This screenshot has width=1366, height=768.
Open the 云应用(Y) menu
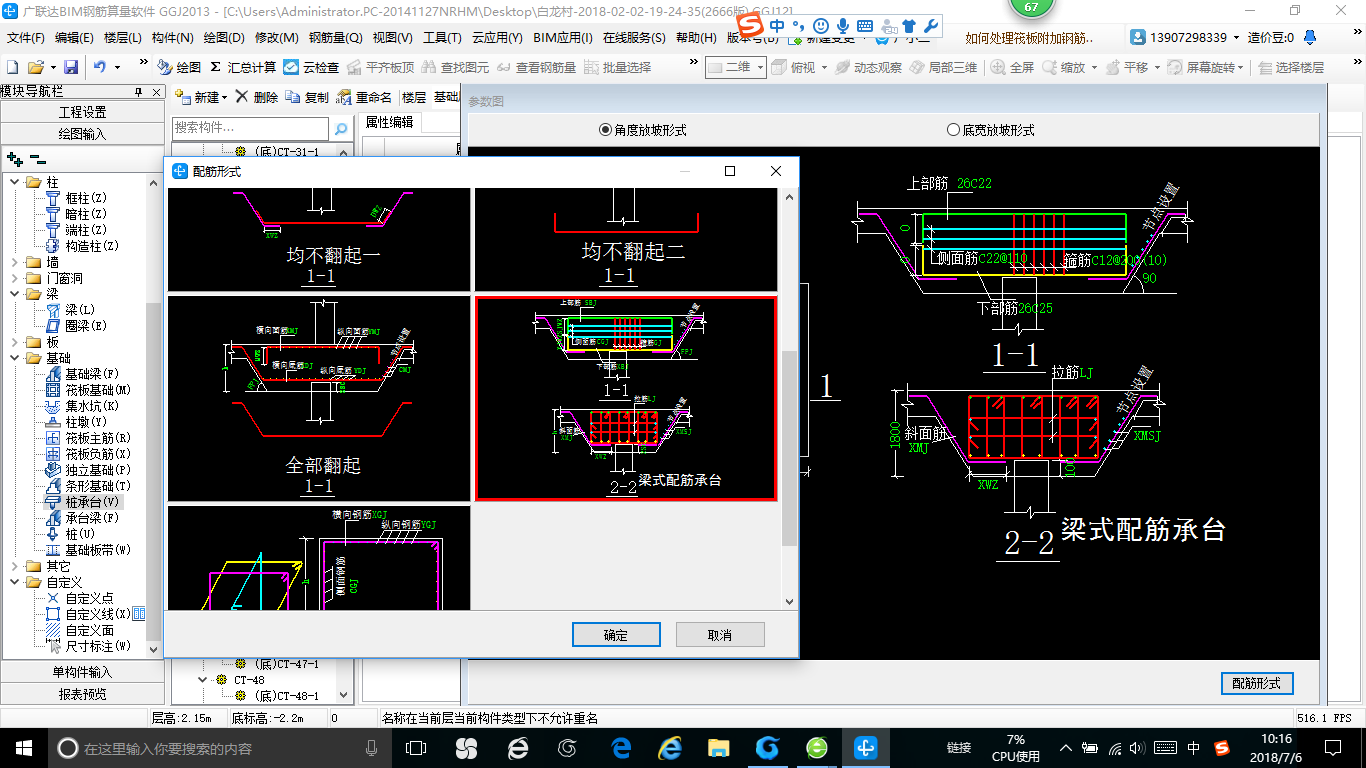pos(497,38)
